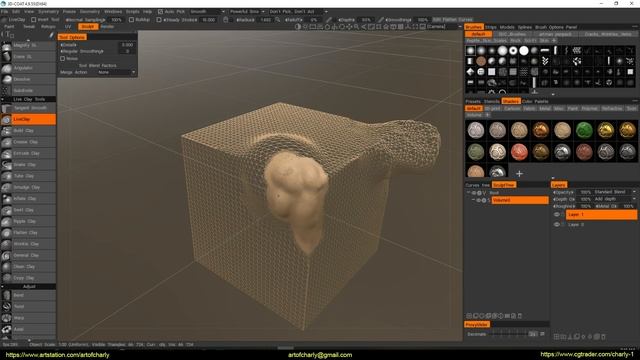The image size is (640, 360).
Task: Select the General Clay tool
Action: pos(28,255)
